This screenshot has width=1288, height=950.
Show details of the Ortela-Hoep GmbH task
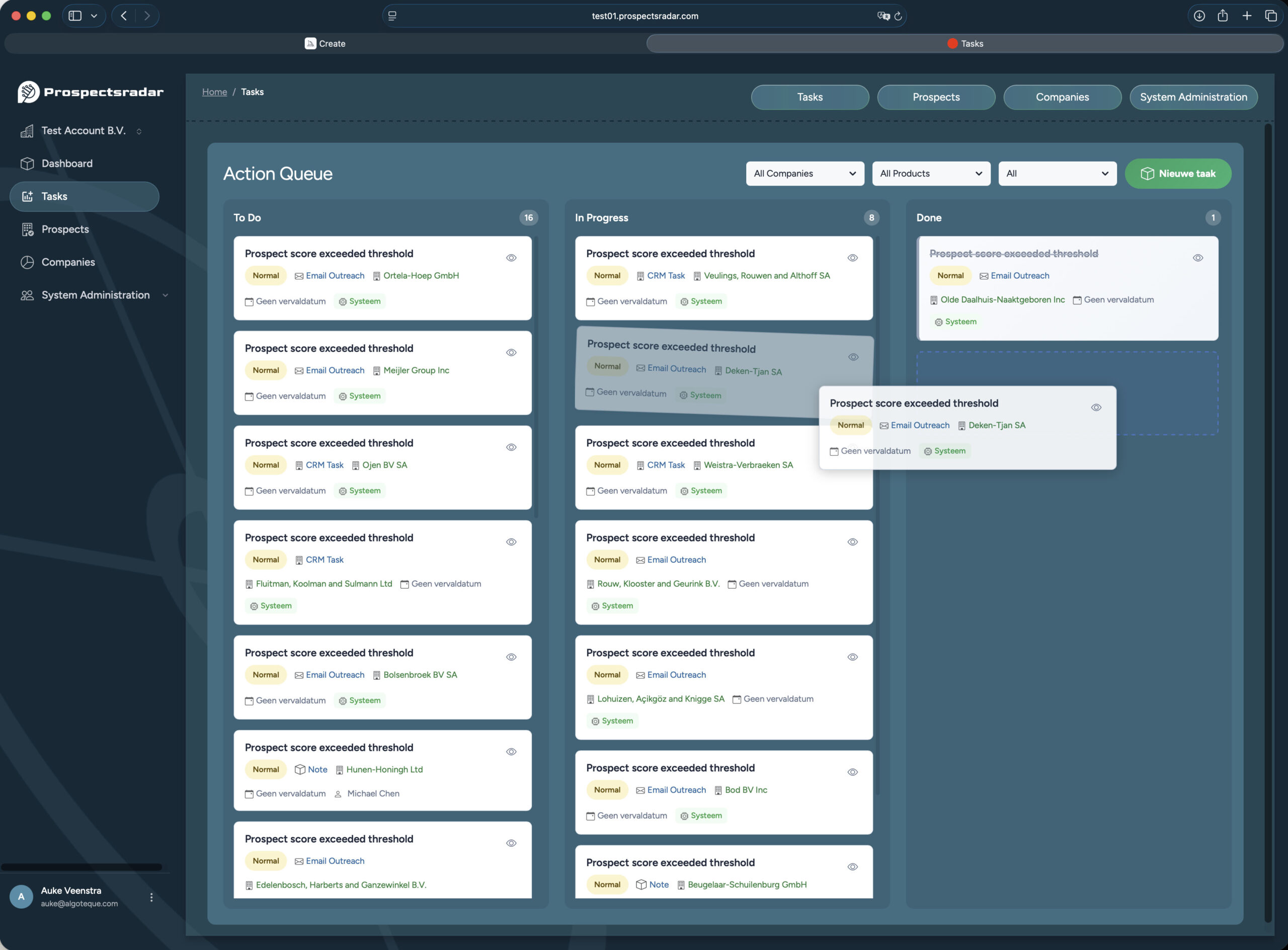click(511, 258)
